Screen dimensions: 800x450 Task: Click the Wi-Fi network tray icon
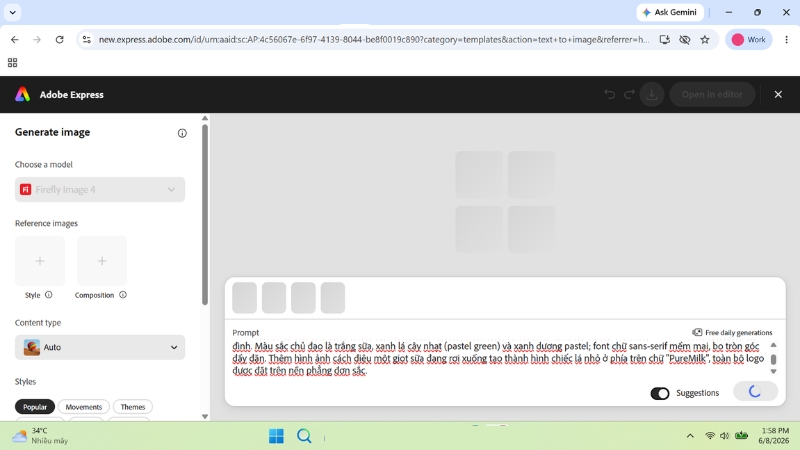click(710, 436)
